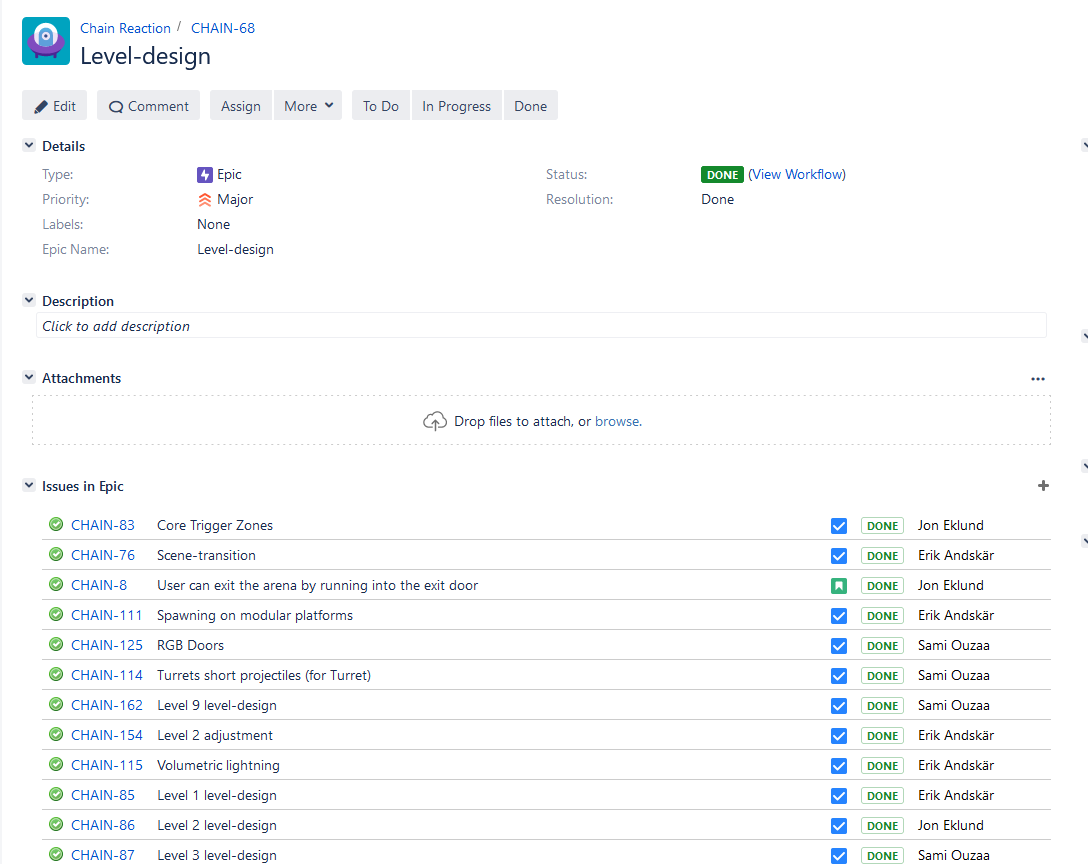Image resolution: width=1088 pixels, height=864 pixels.
Task: Click the Epic type lightning icon
Action: click(x=205, y=175)
